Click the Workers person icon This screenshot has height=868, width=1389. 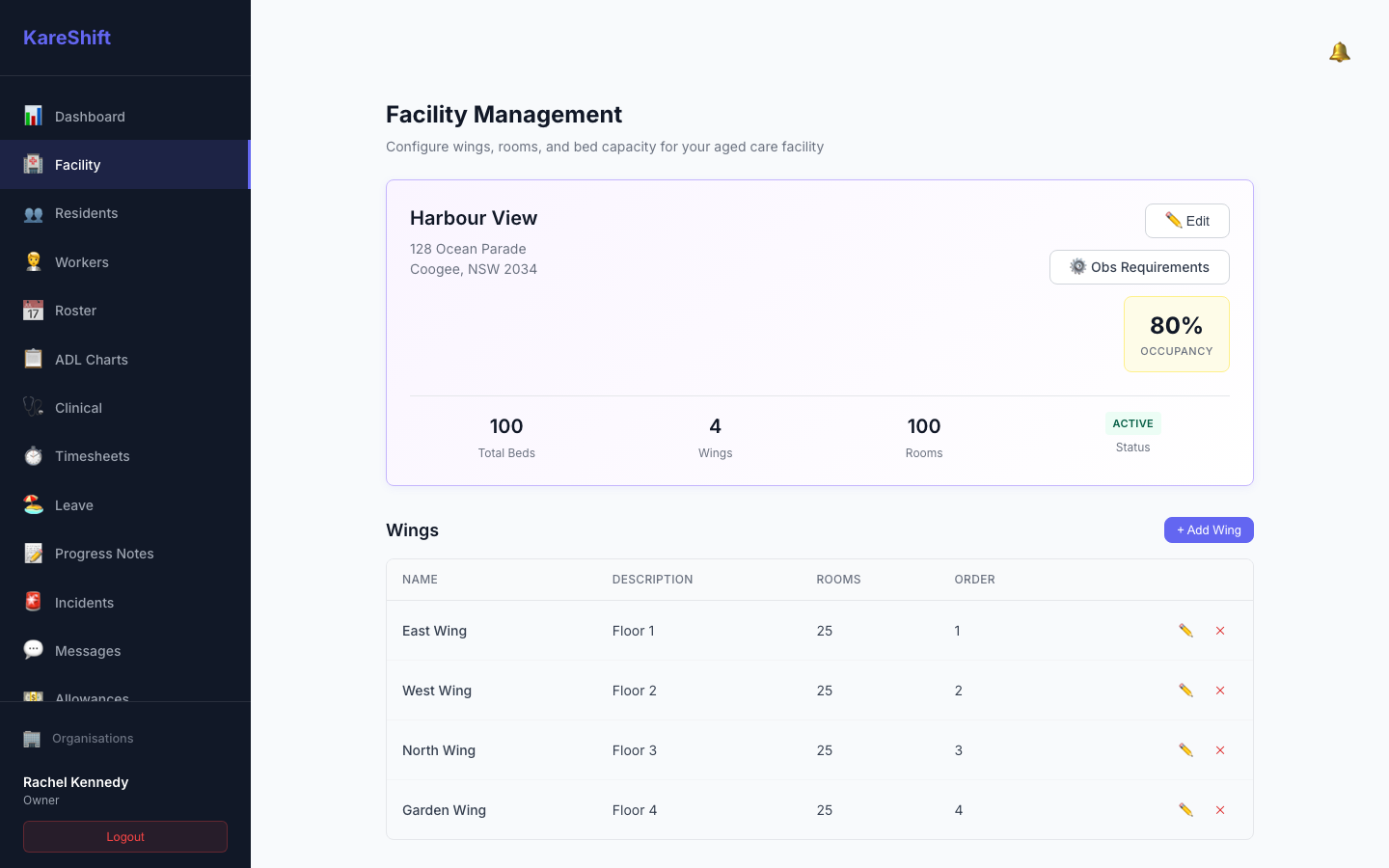(x=33, y=261)
